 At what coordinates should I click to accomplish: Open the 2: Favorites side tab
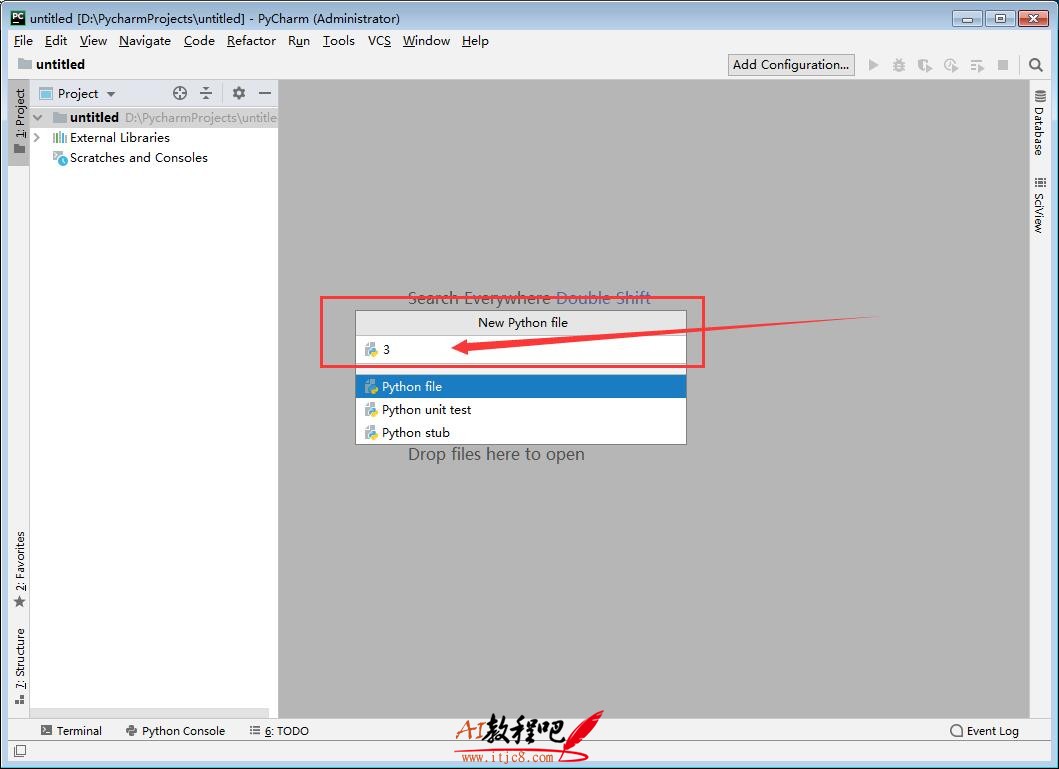click(x=20, y=570)
